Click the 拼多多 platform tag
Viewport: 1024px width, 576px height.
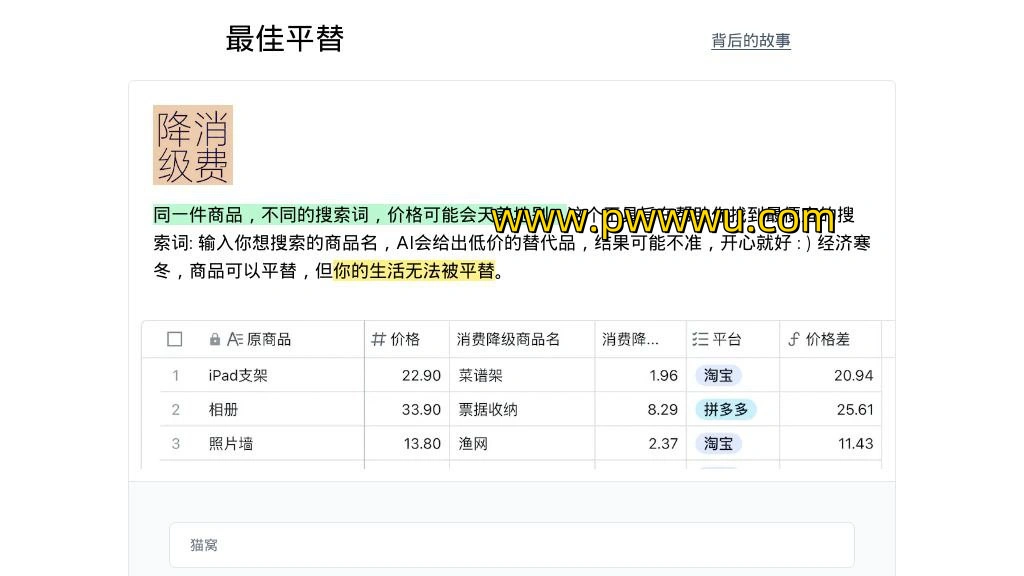(x=726, y=409)
